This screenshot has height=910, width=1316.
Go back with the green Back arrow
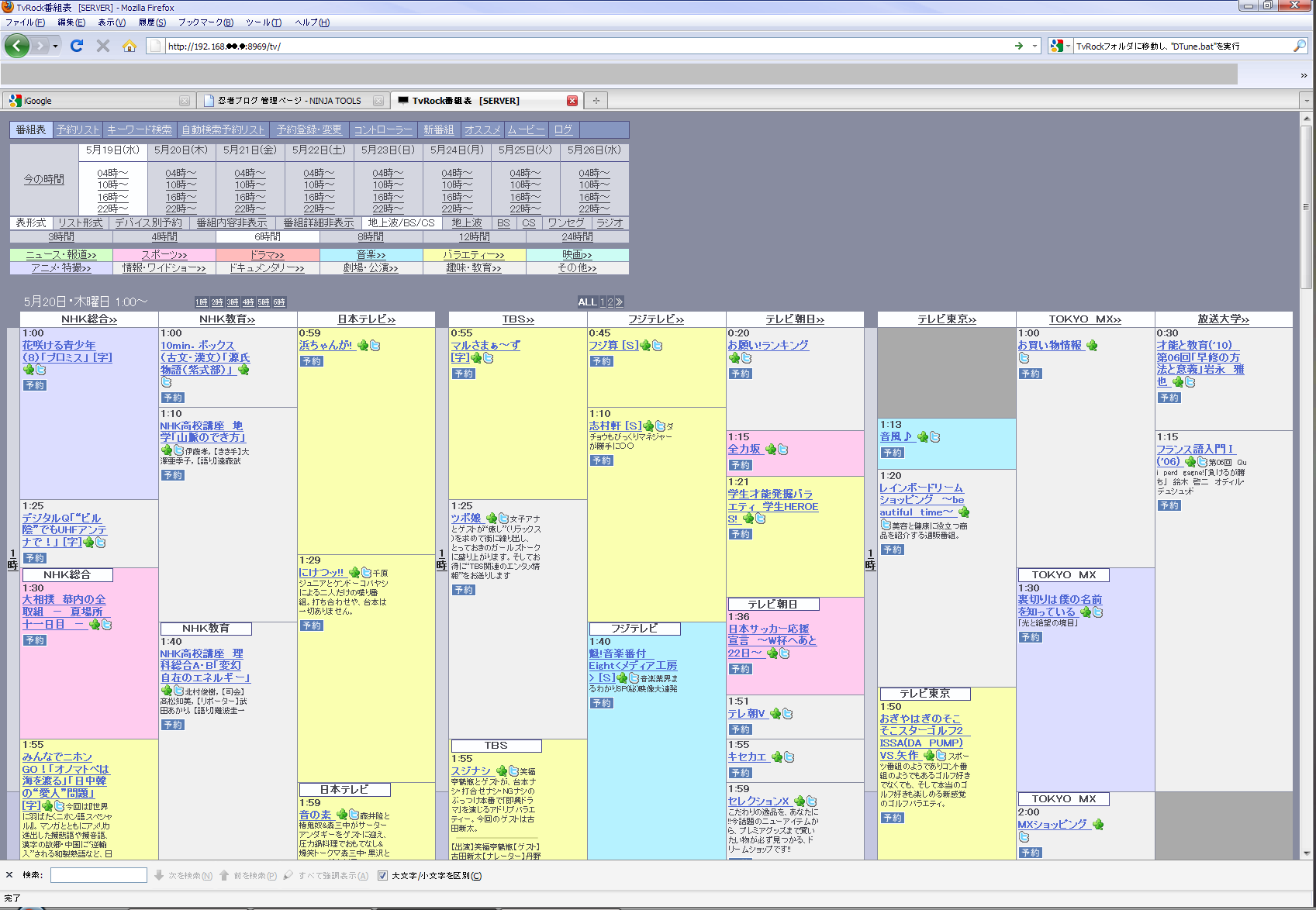(17, 46)
